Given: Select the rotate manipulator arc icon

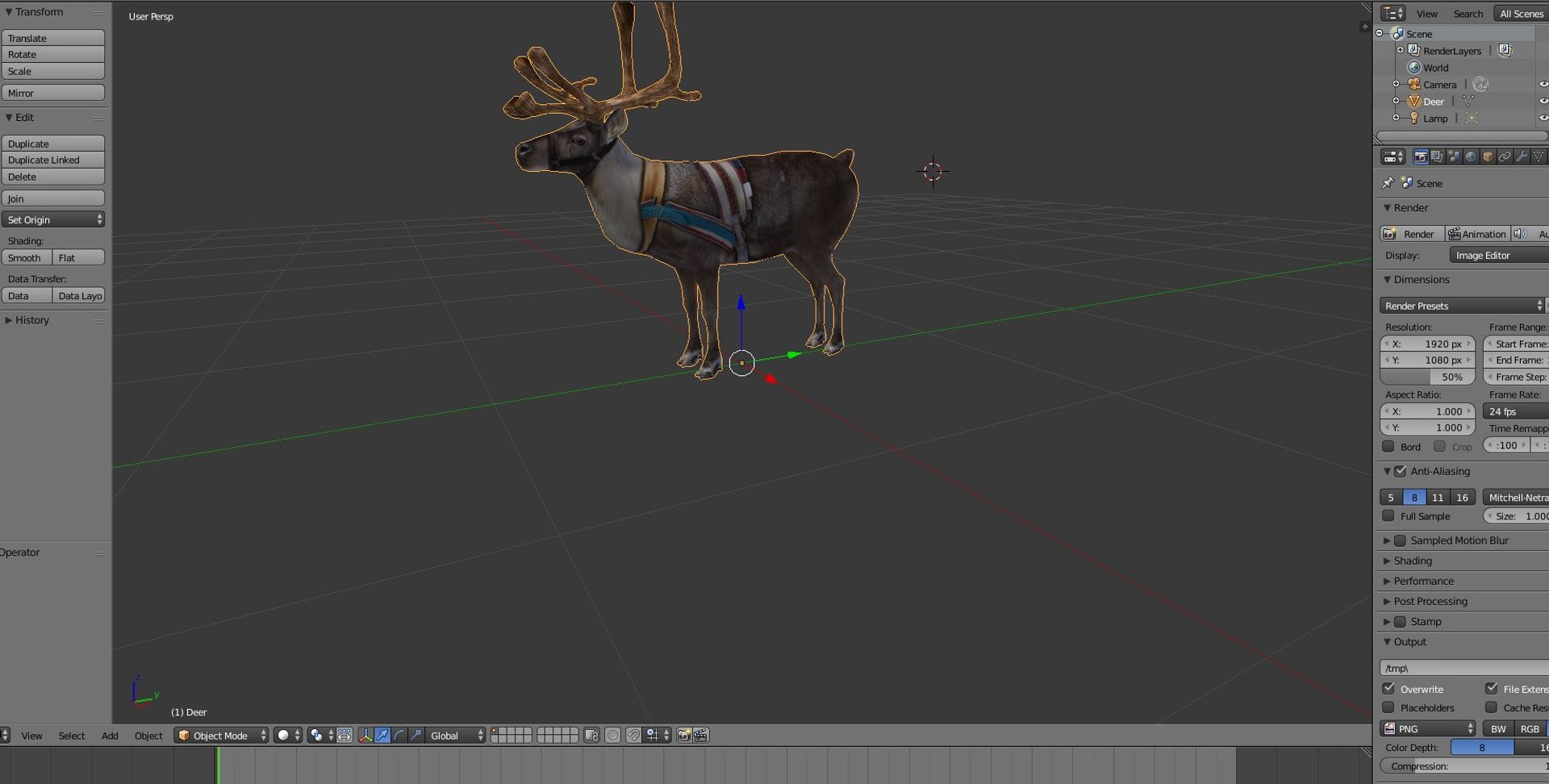Looking at the screenshot, I should [x=399, y=735].
